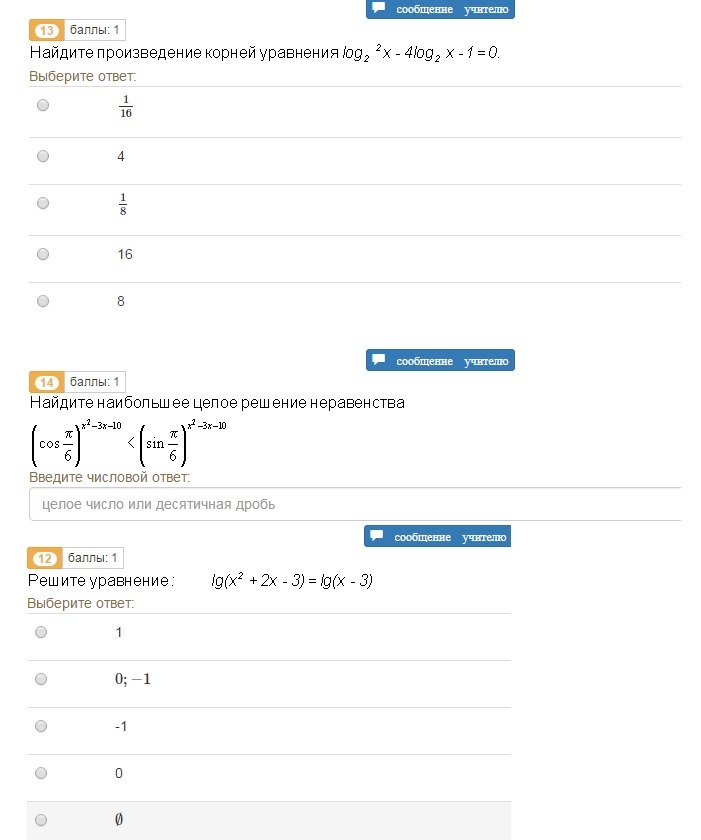Screen dimensions: 701x840
Task: Select answer 8 in question 13
Action: tap(43, 301)
